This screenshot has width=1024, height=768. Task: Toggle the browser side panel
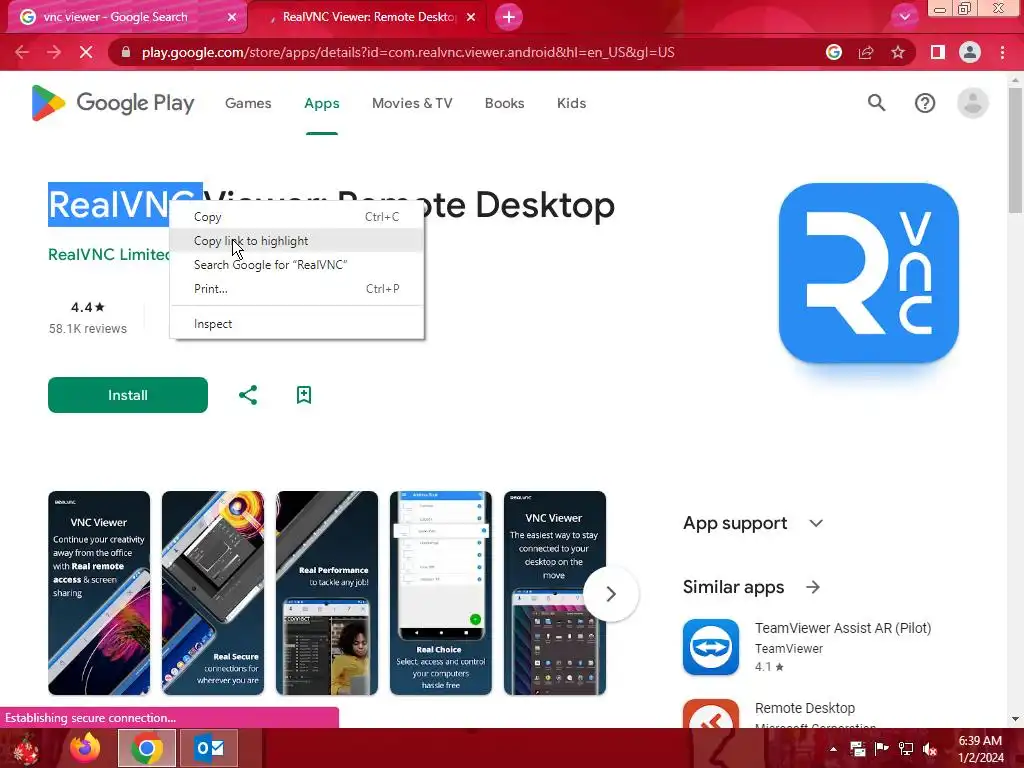[x=938, y=52]
